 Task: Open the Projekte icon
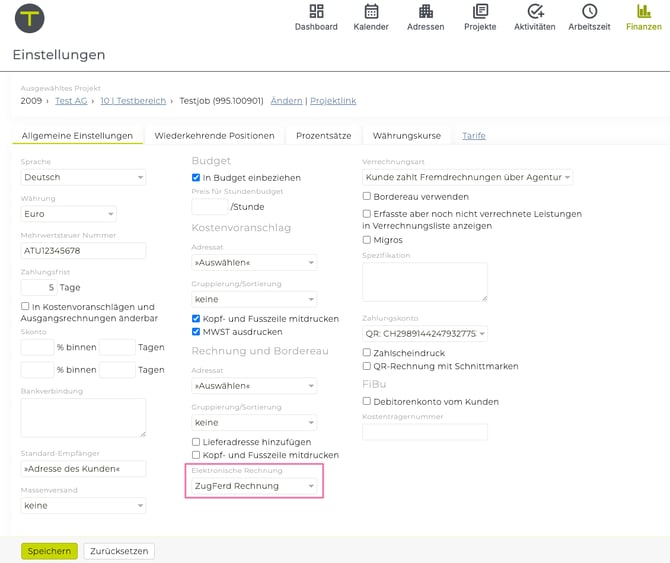pos(480,12)
